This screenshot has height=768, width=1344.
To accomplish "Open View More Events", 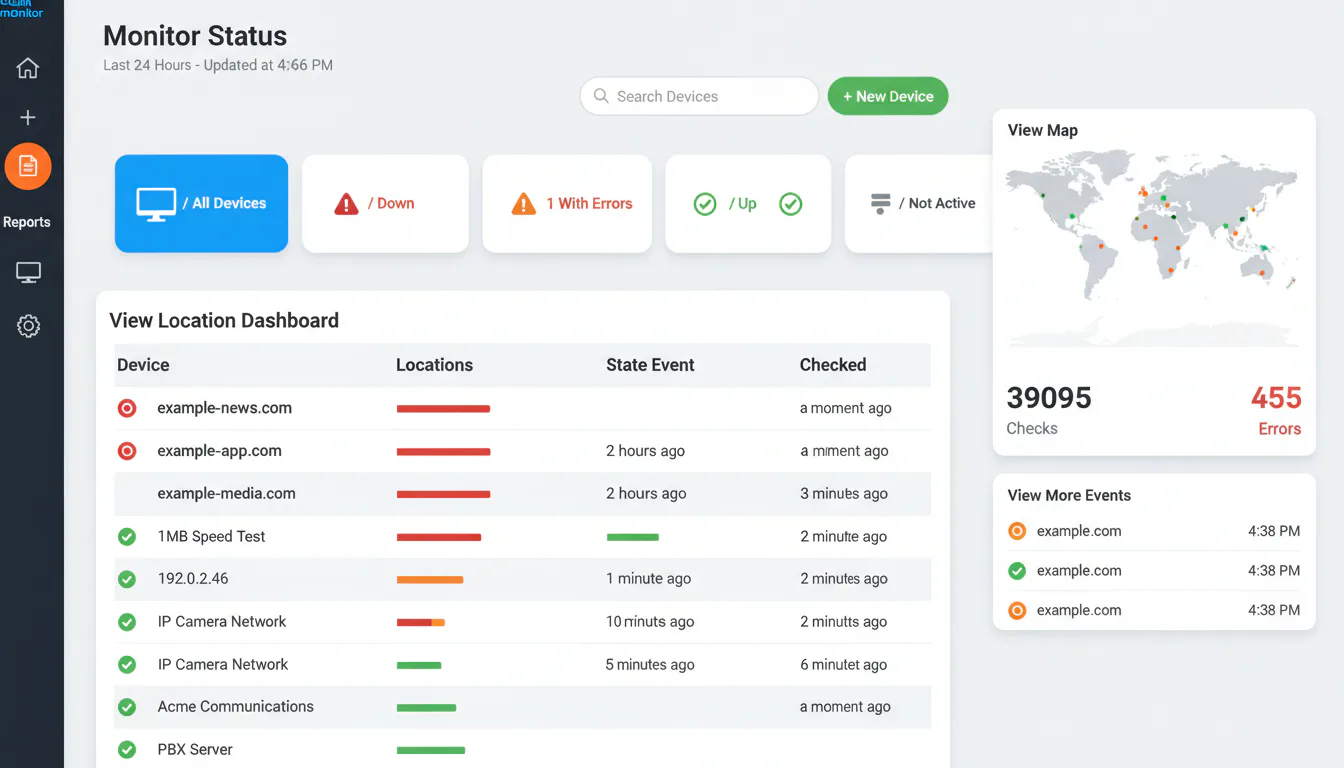I will coord(1069,495).
